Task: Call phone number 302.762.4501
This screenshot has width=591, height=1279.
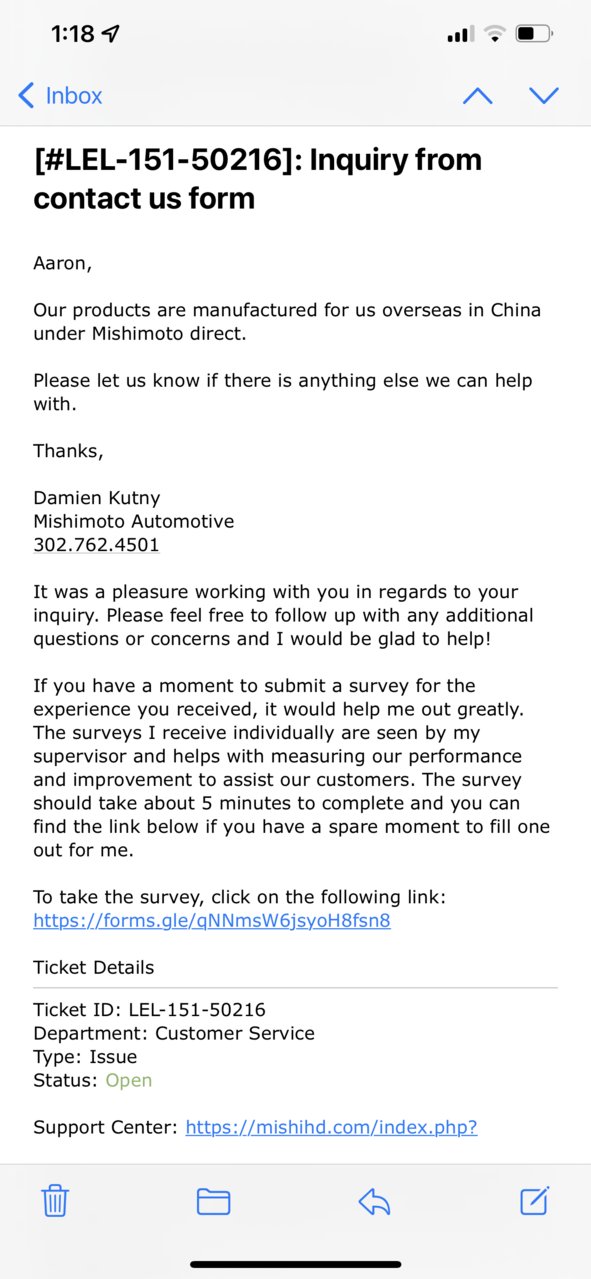Action: tap(96, 545)
